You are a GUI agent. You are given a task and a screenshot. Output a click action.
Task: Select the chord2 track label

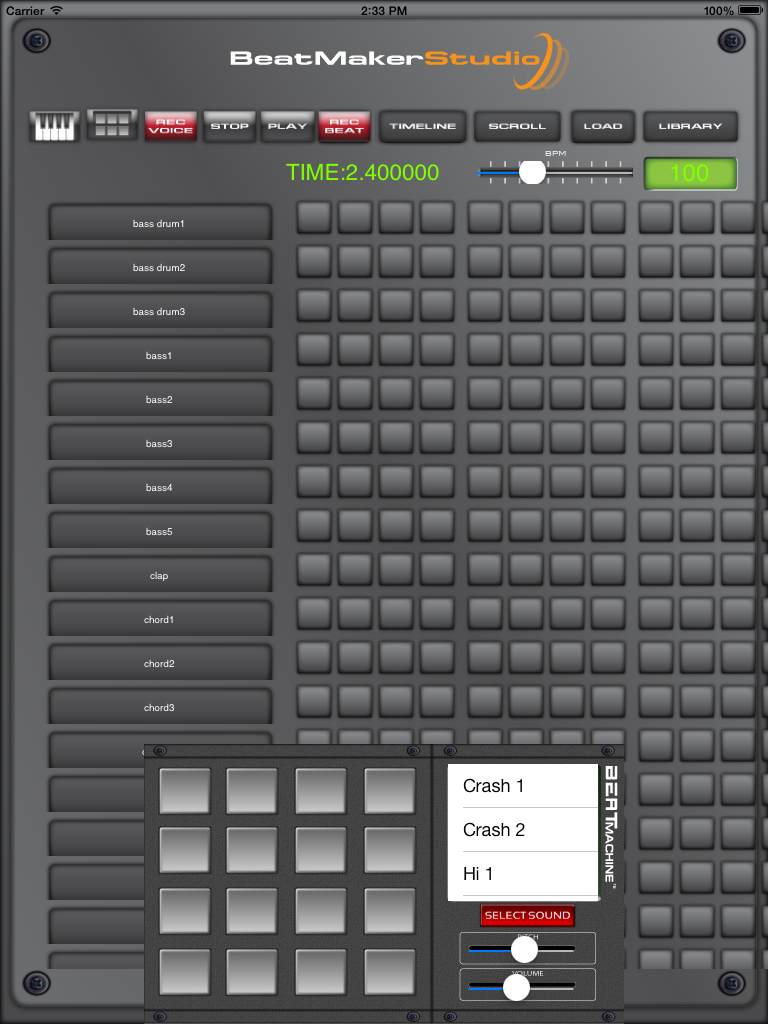(x=159, y=664)
